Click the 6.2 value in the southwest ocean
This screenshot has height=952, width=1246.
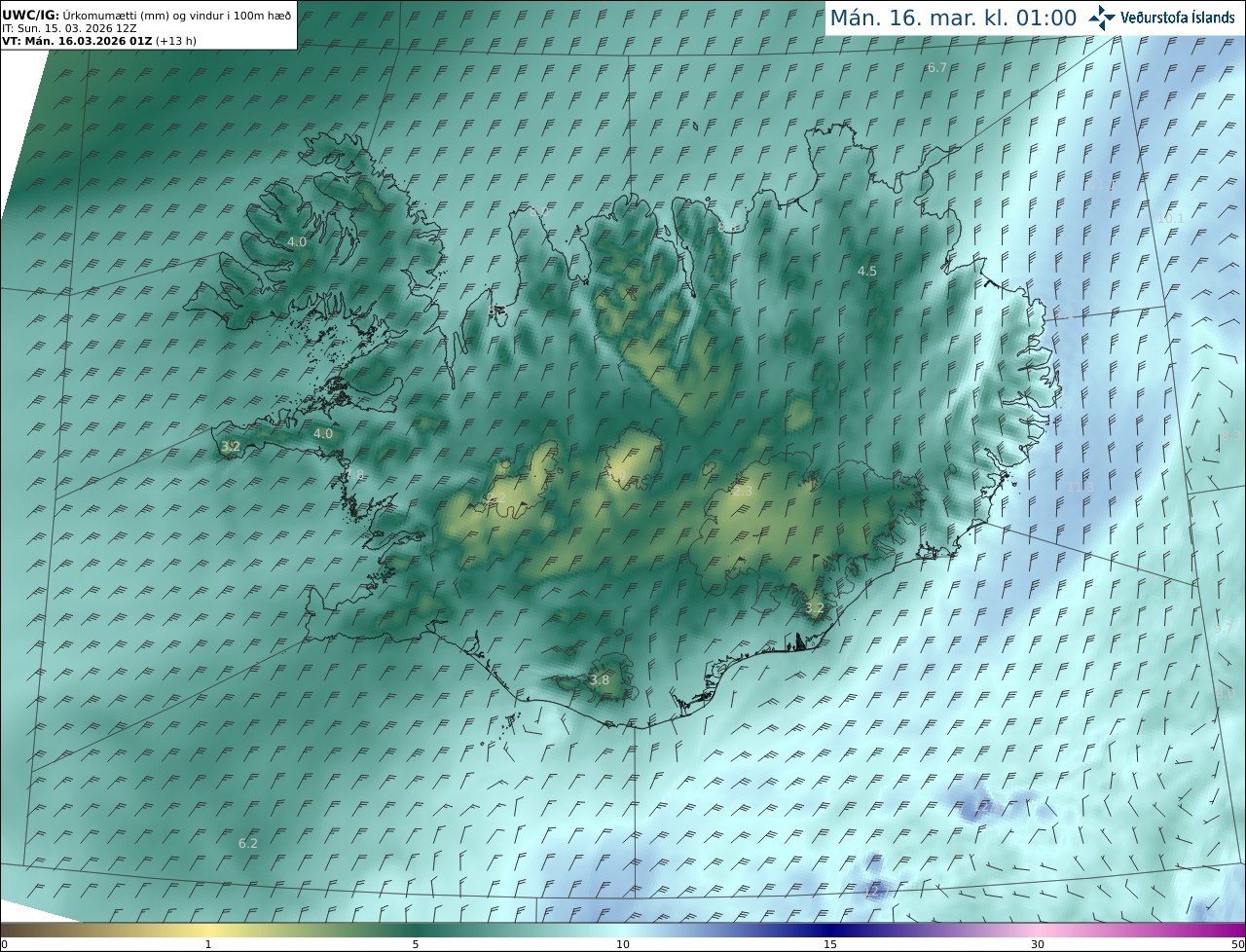coord(248,843)
